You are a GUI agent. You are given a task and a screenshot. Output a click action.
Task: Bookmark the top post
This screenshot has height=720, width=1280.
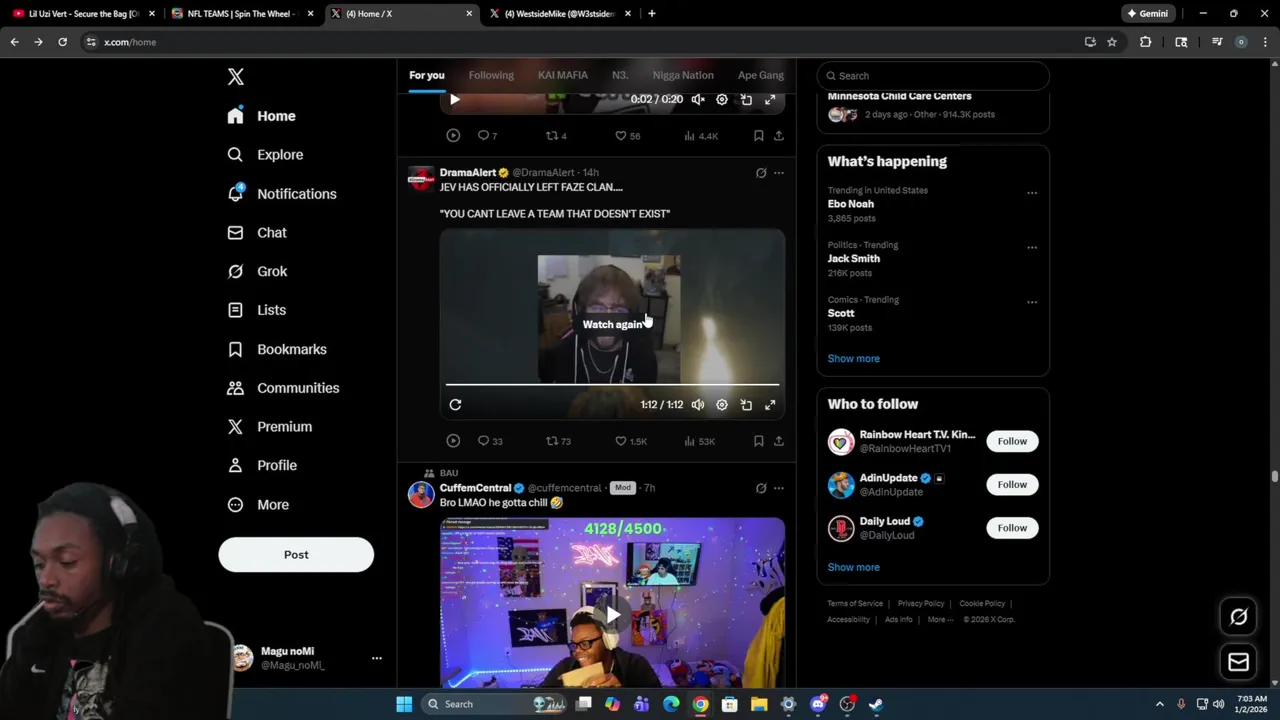pos(758,136)
